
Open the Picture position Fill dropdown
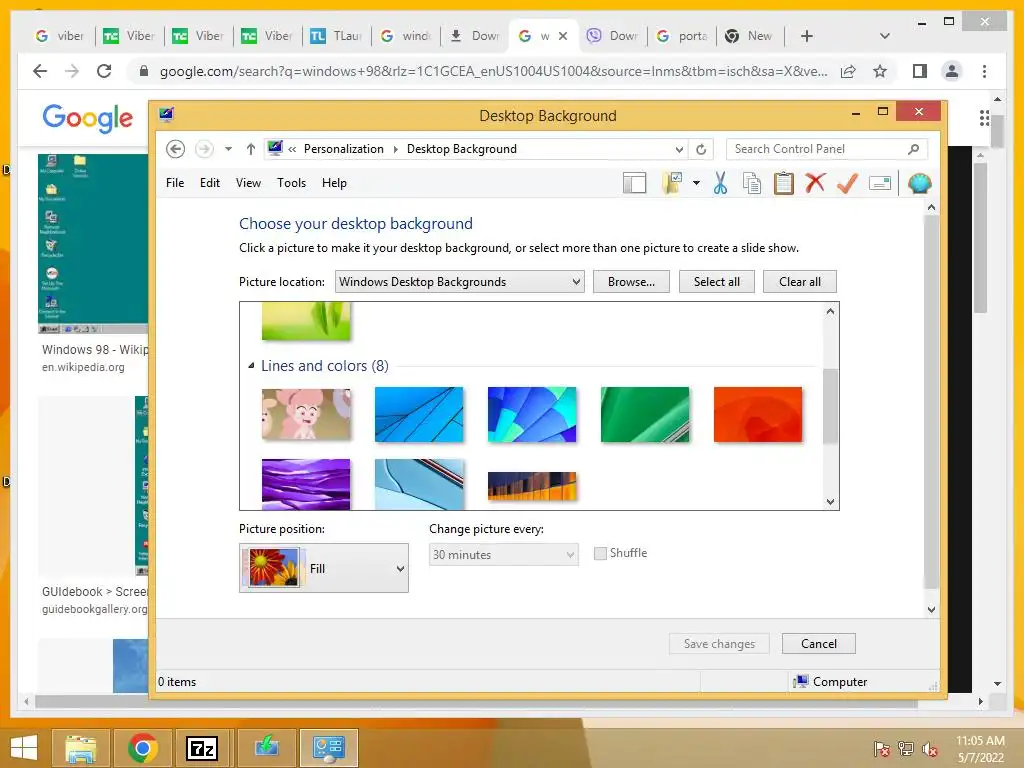click(x=324, y=568)
